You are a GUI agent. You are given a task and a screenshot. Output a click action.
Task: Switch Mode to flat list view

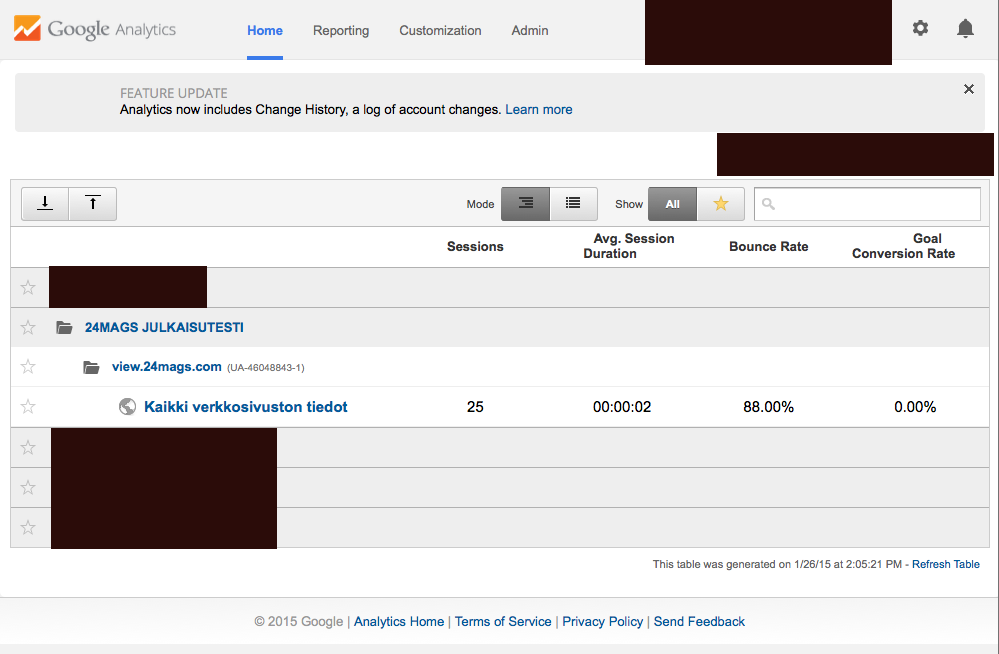pos(573,204)
